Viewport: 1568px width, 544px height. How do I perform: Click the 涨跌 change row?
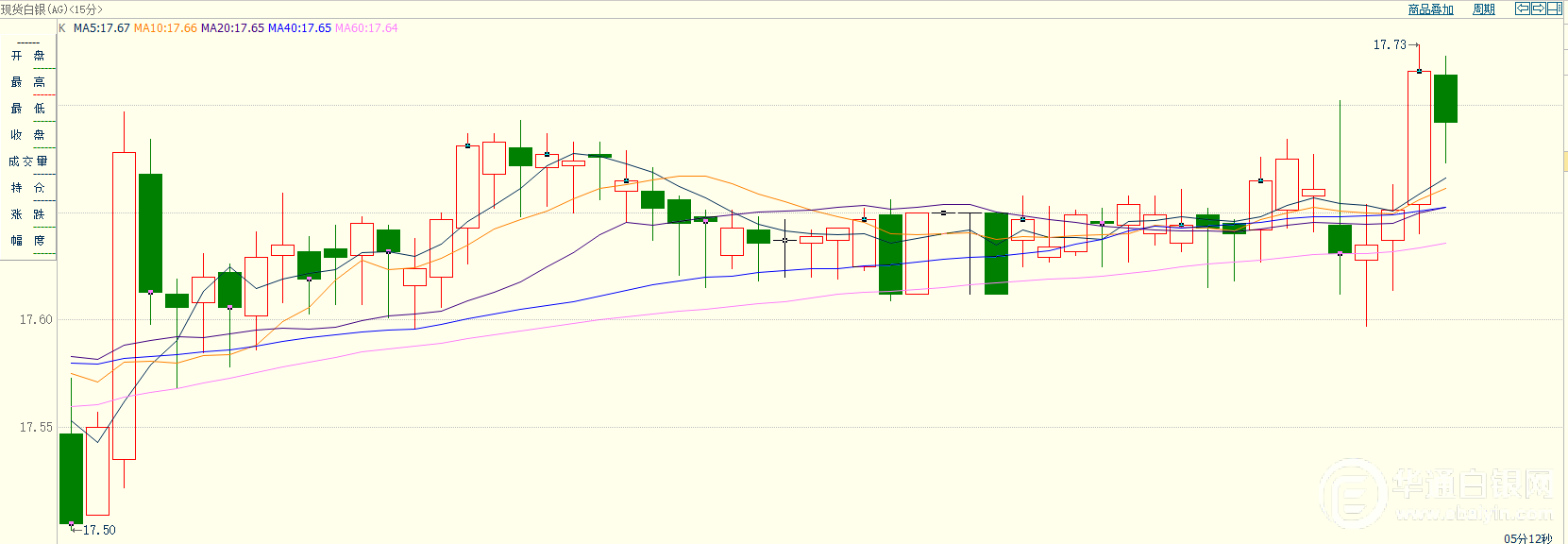click(x=28, y=214)
